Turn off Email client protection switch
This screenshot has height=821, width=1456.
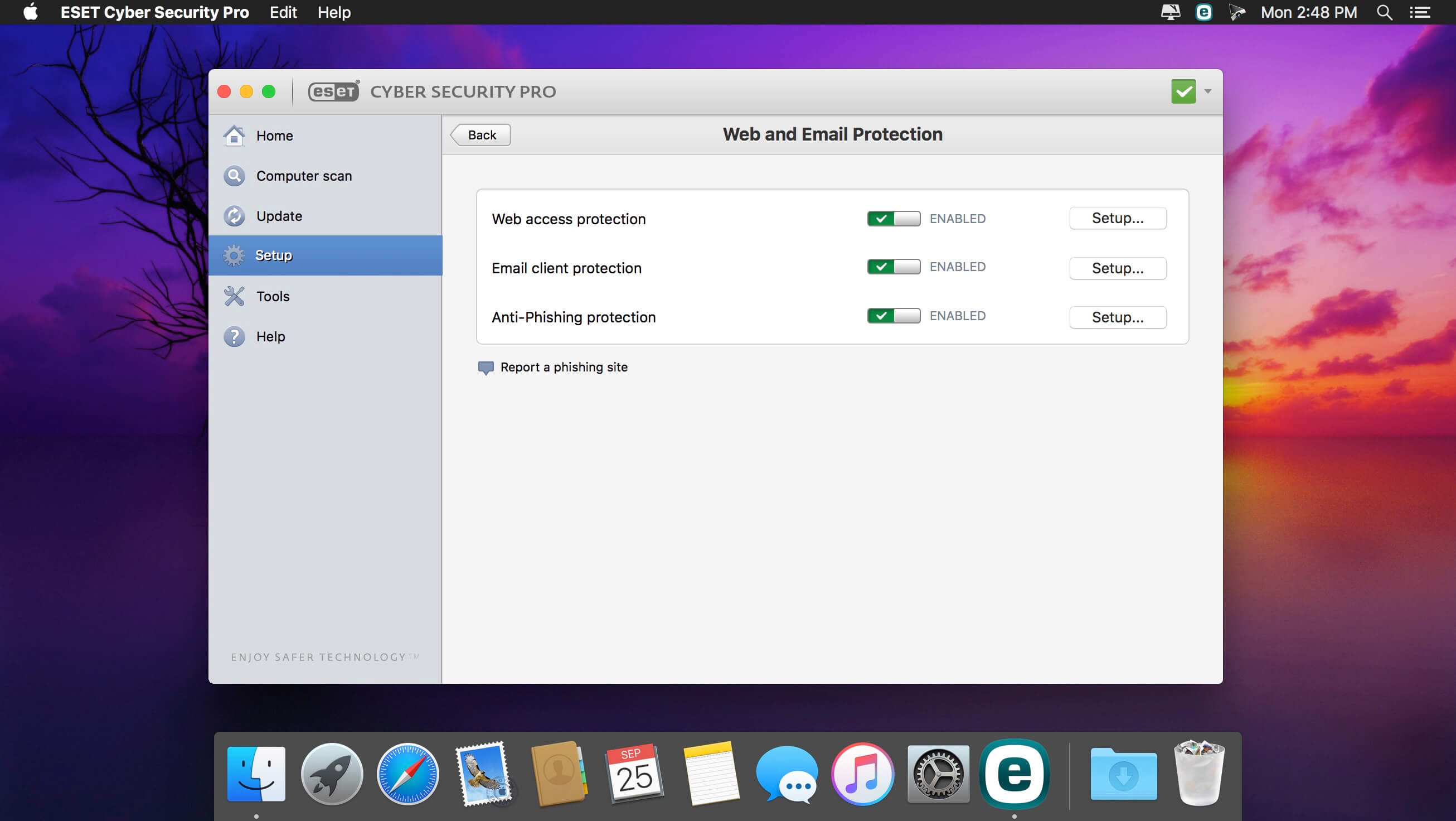coord(894,267)
